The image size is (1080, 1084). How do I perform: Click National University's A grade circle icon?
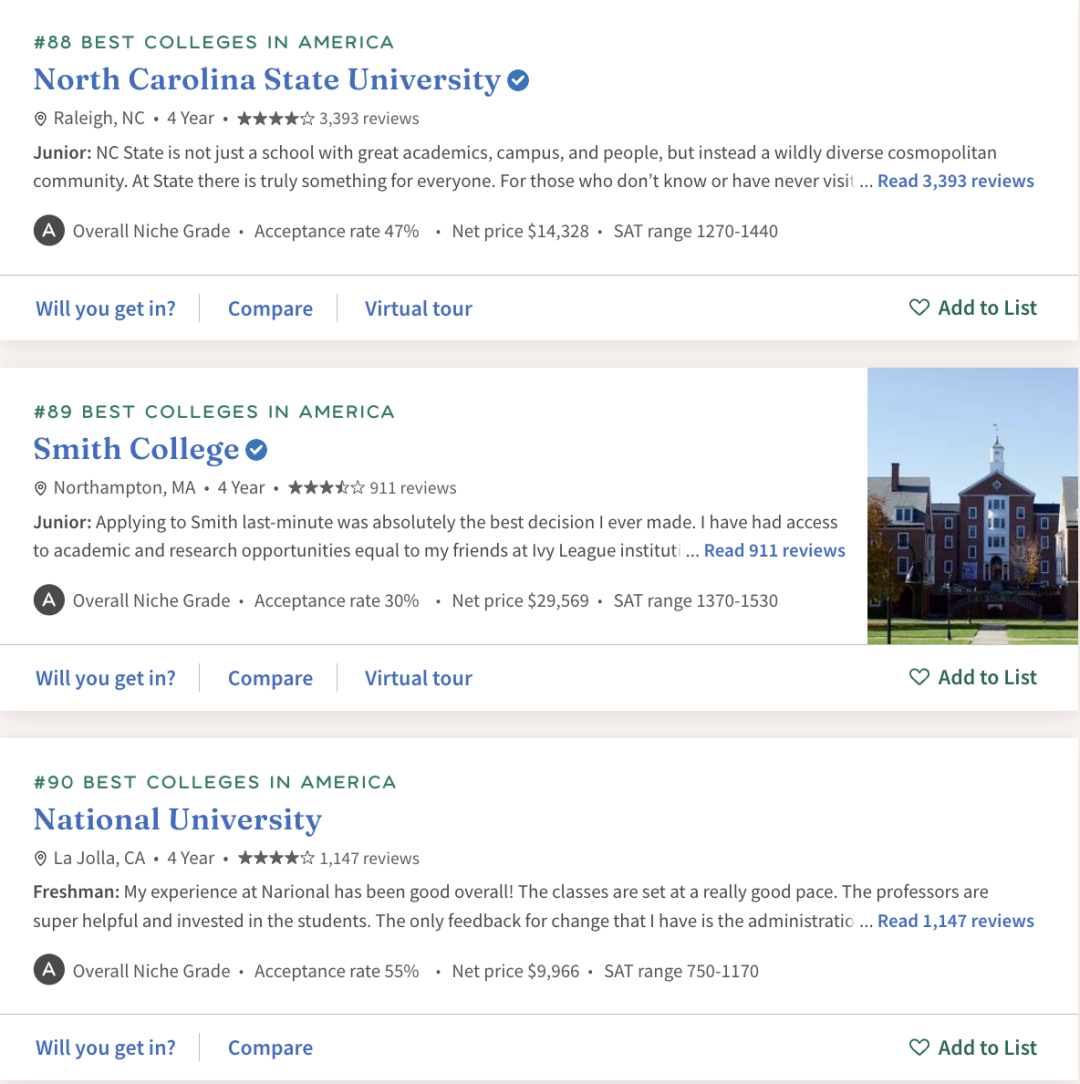48,971
